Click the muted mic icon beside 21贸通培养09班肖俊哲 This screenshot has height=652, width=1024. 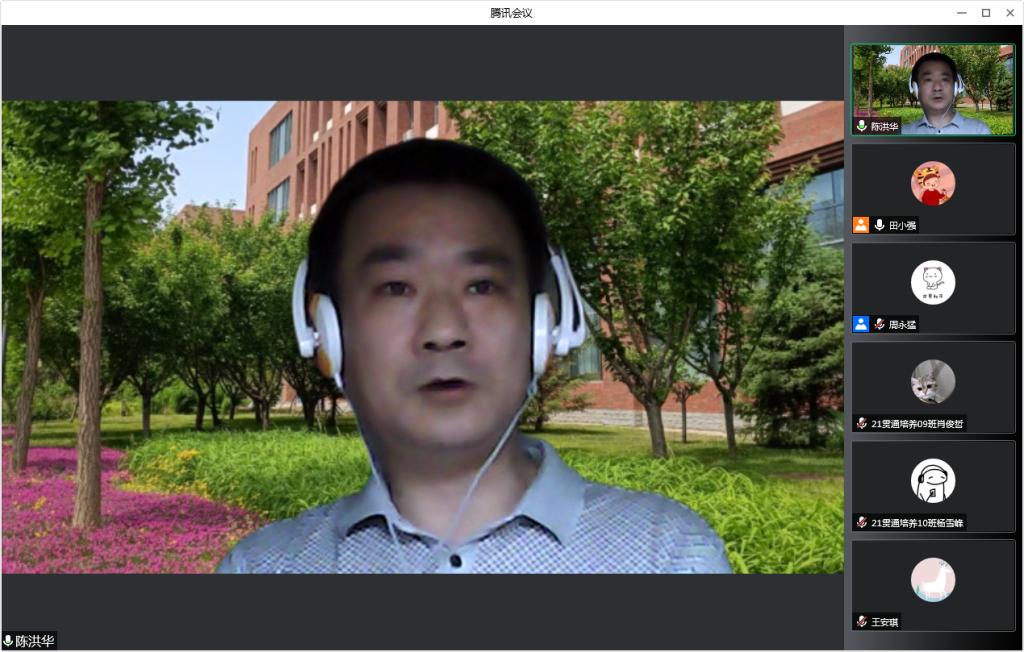coord(861,424)
